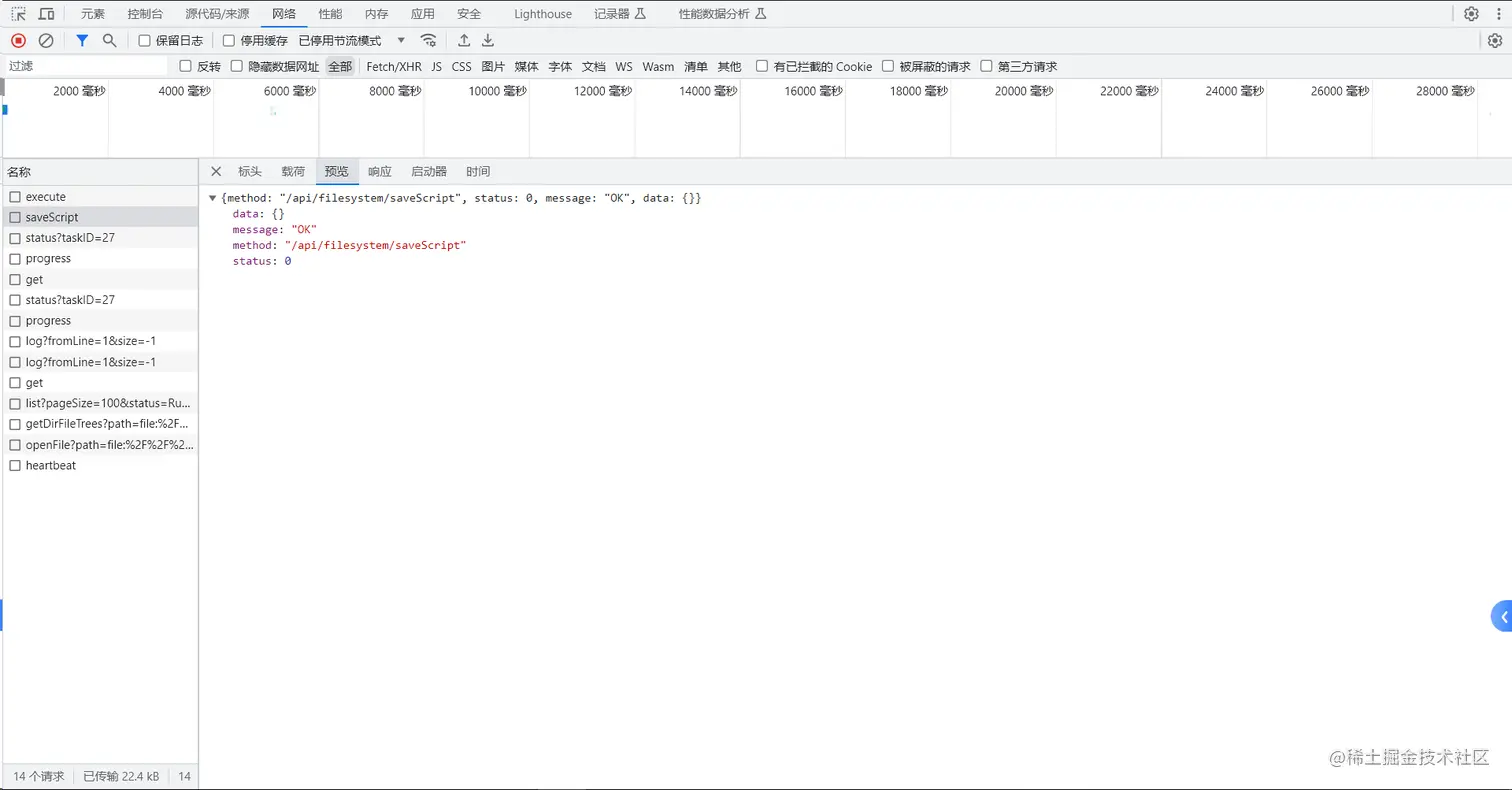Viewport: 1512px width, 790px height.
Task: Toggle the blue filter funnel icon
Action: click(83, 40)
